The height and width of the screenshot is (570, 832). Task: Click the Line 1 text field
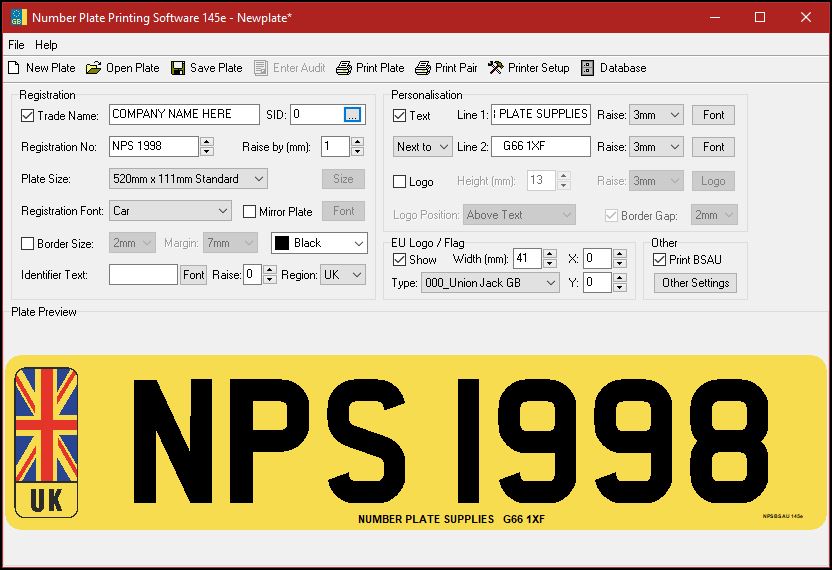pyautogui.click(x=541, y=114)
